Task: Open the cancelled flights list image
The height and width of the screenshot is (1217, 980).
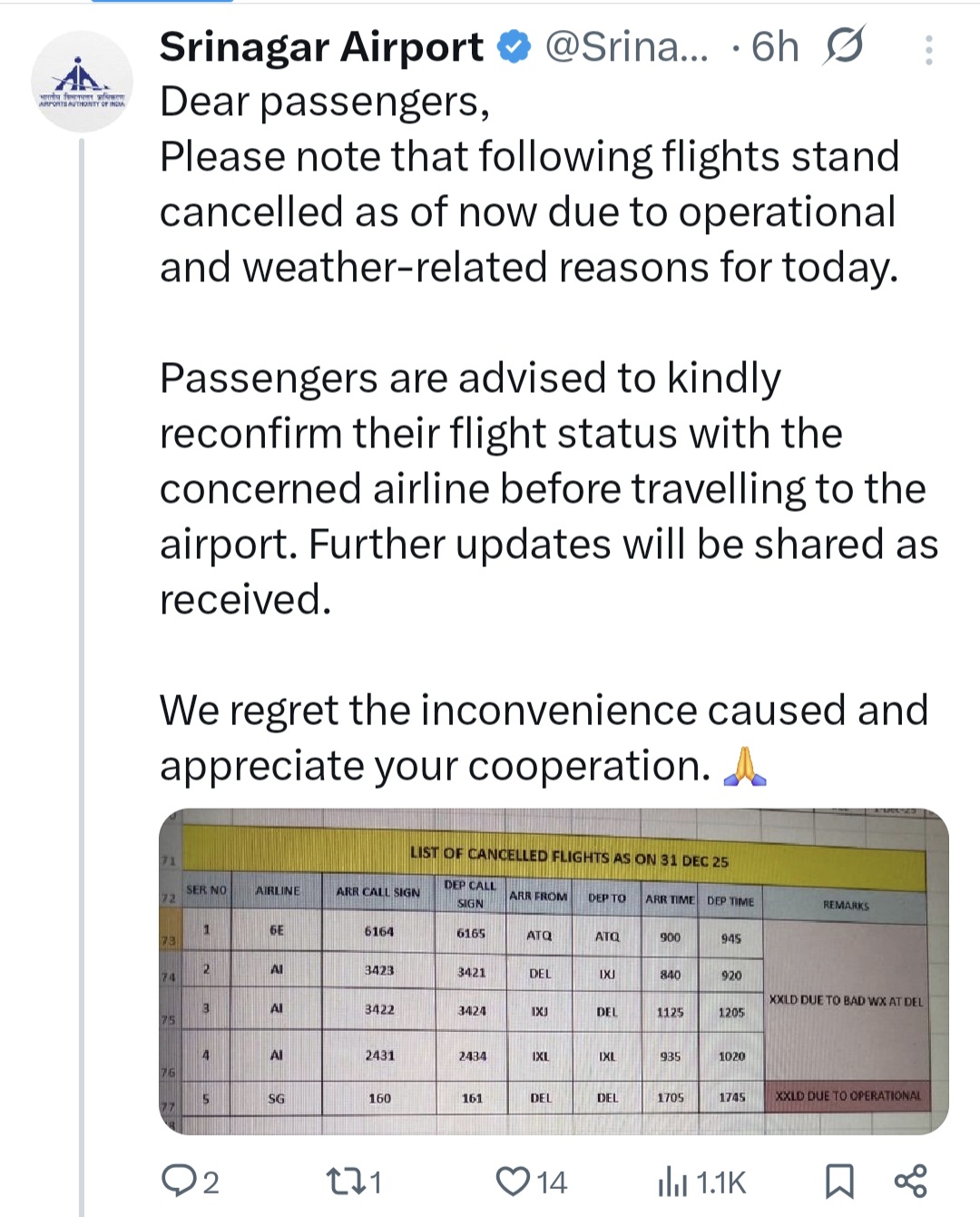Action: click(554, 971)
